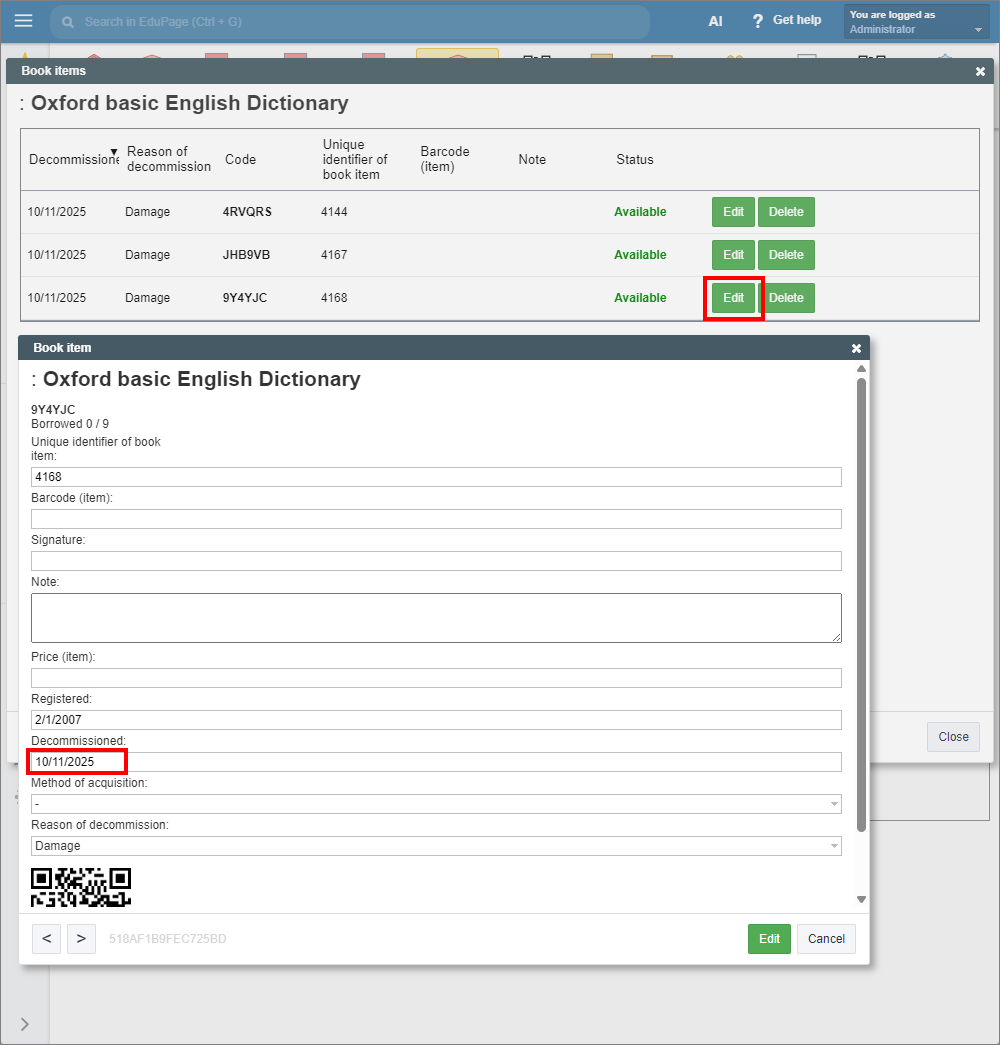This screenshot has height=1045, width=1000.
Task: Open Method of acquisition dropdown
Action: 436,804
